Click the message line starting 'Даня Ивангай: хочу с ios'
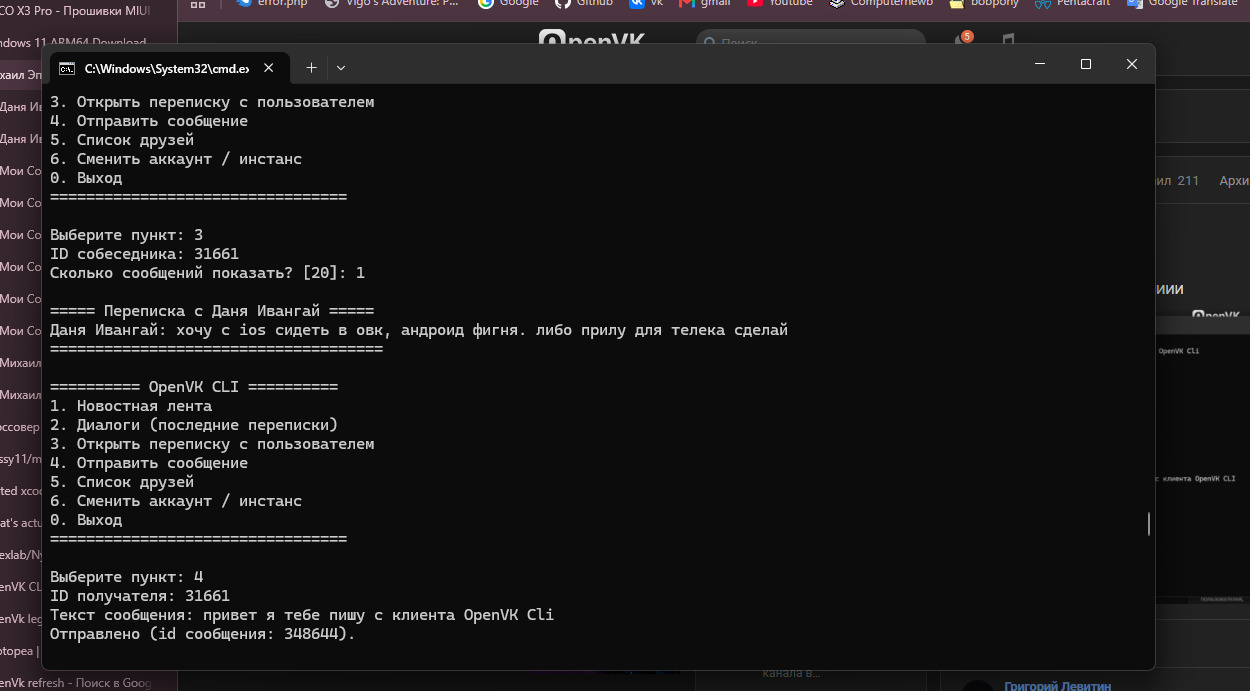 click(419, 330)
